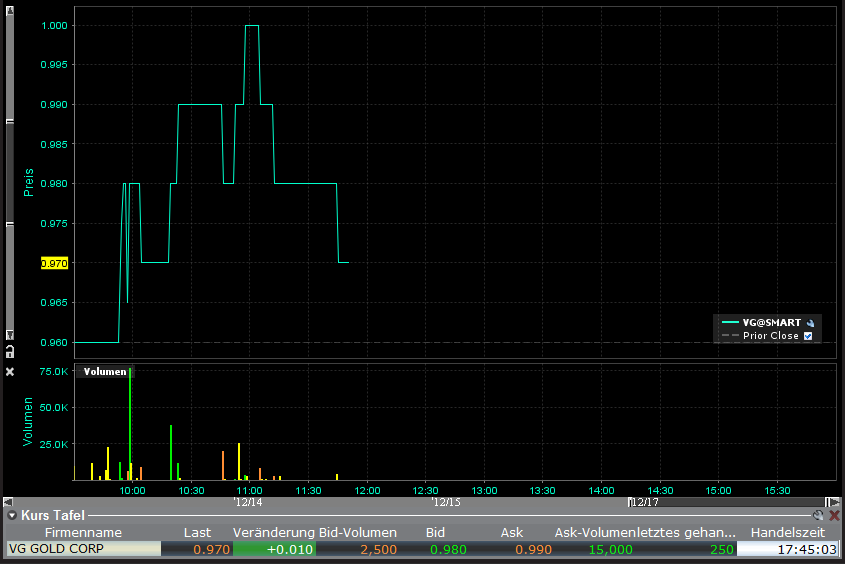Select the VG GOLD CORP row
The width and height of the screenshot is (845, 564).
[83, 549]
